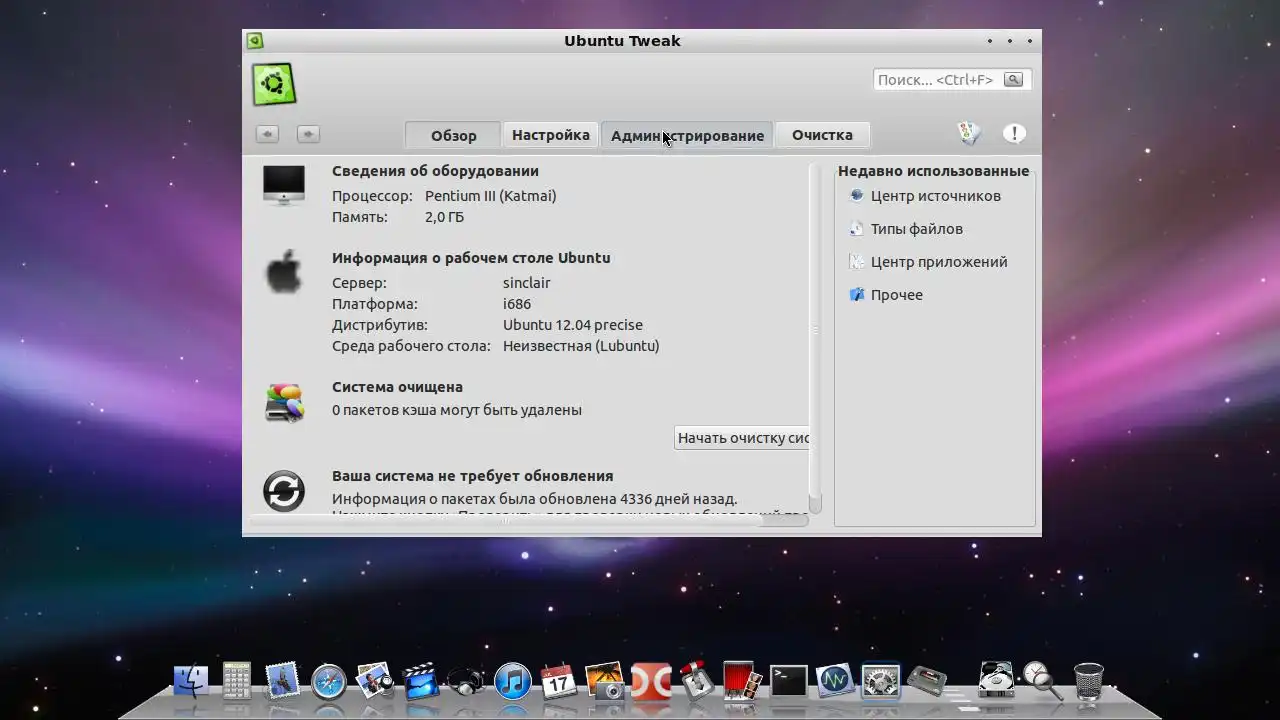The image size is (1280, 720).
Task: Open the hard drive icon in dock
Action: [x=996, y=680]
